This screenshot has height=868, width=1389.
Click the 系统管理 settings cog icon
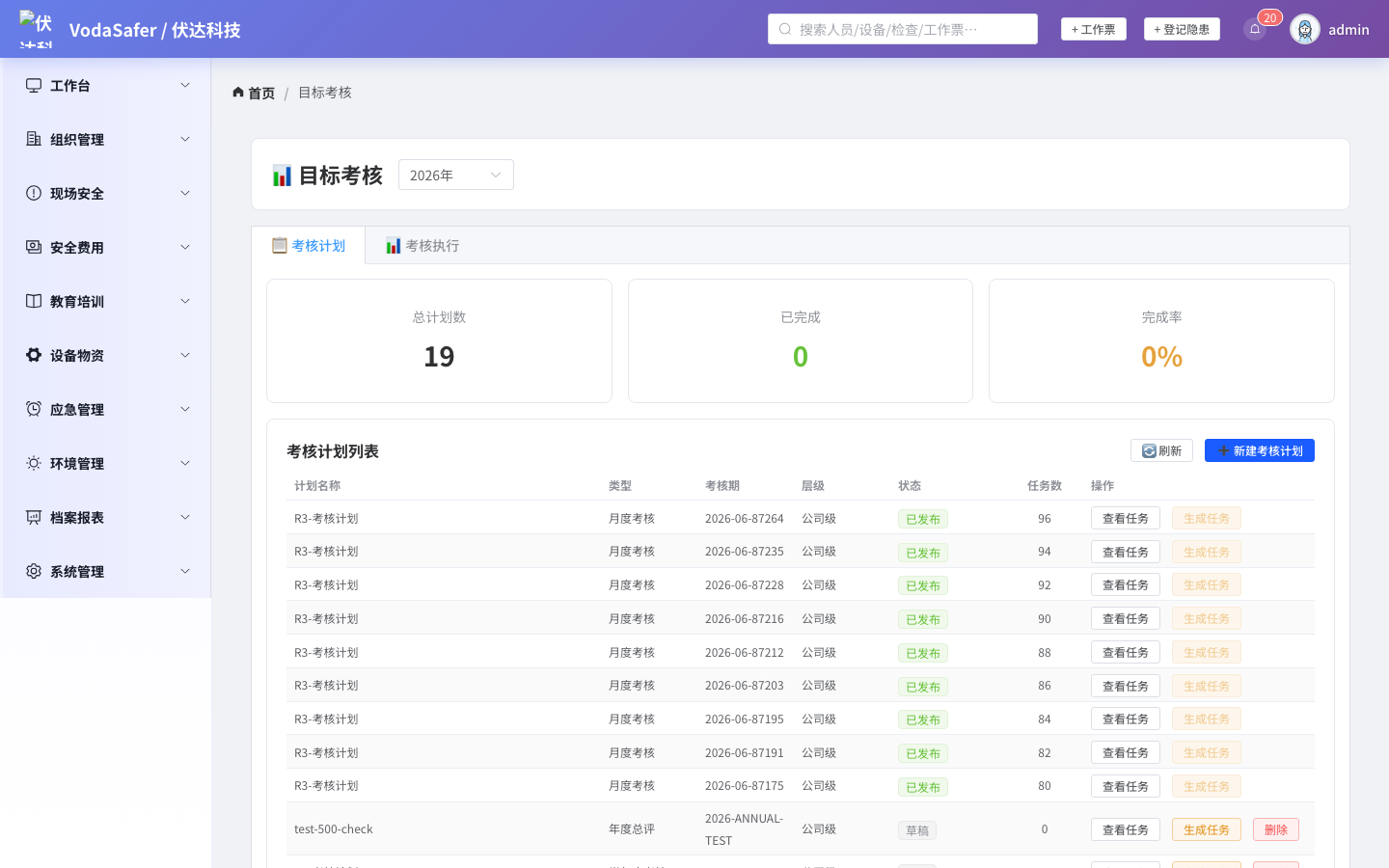(x=34, y=571)
